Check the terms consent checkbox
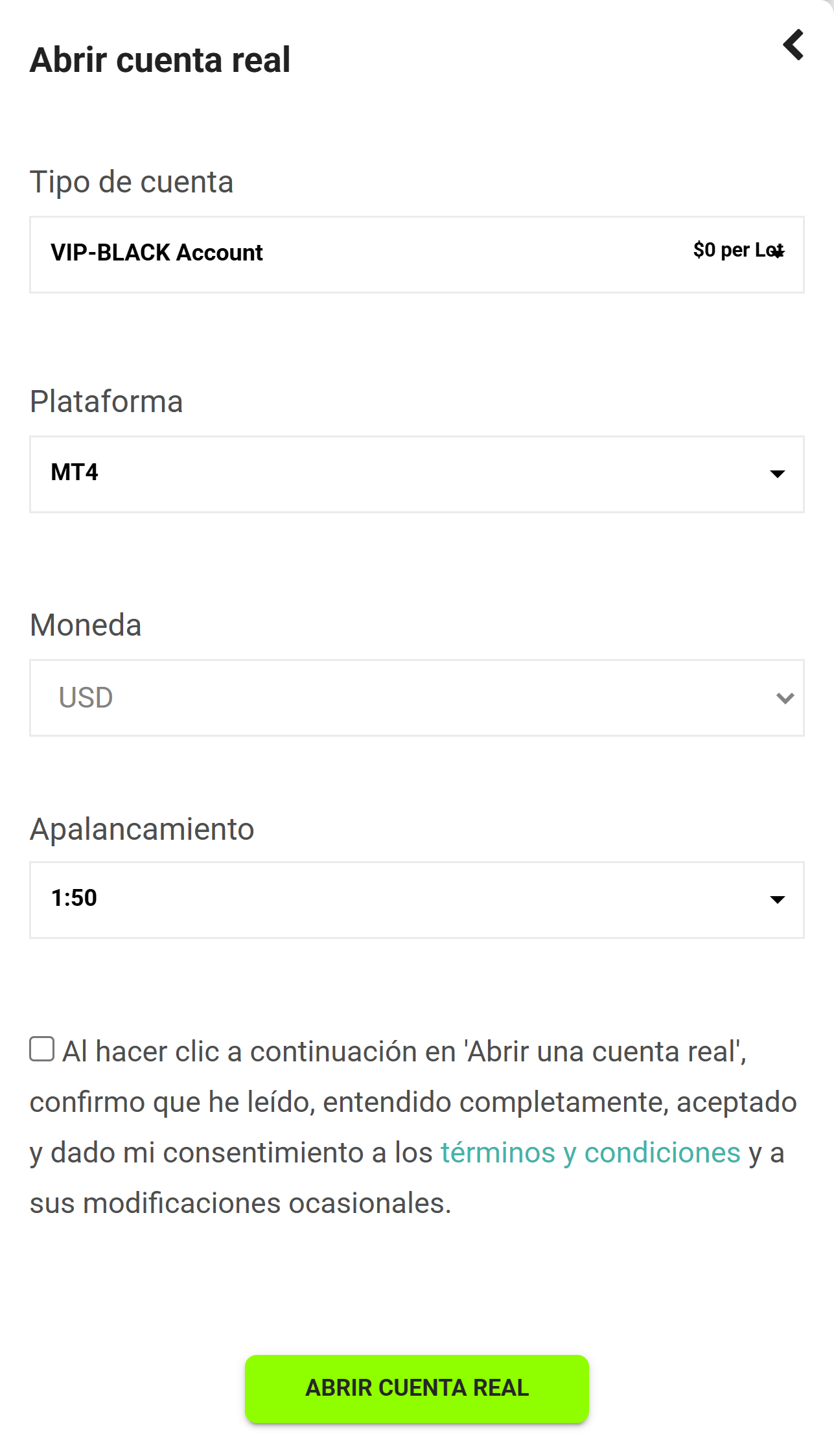Screen dimensions: 834x1456 42,1049
